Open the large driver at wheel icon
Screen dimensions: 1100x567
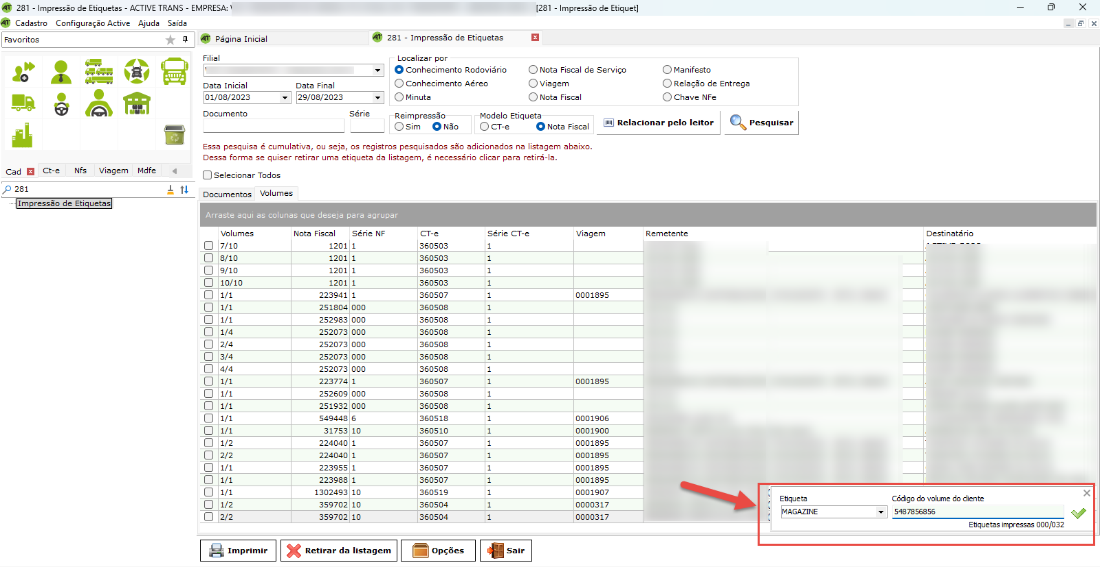click(99, 103)
